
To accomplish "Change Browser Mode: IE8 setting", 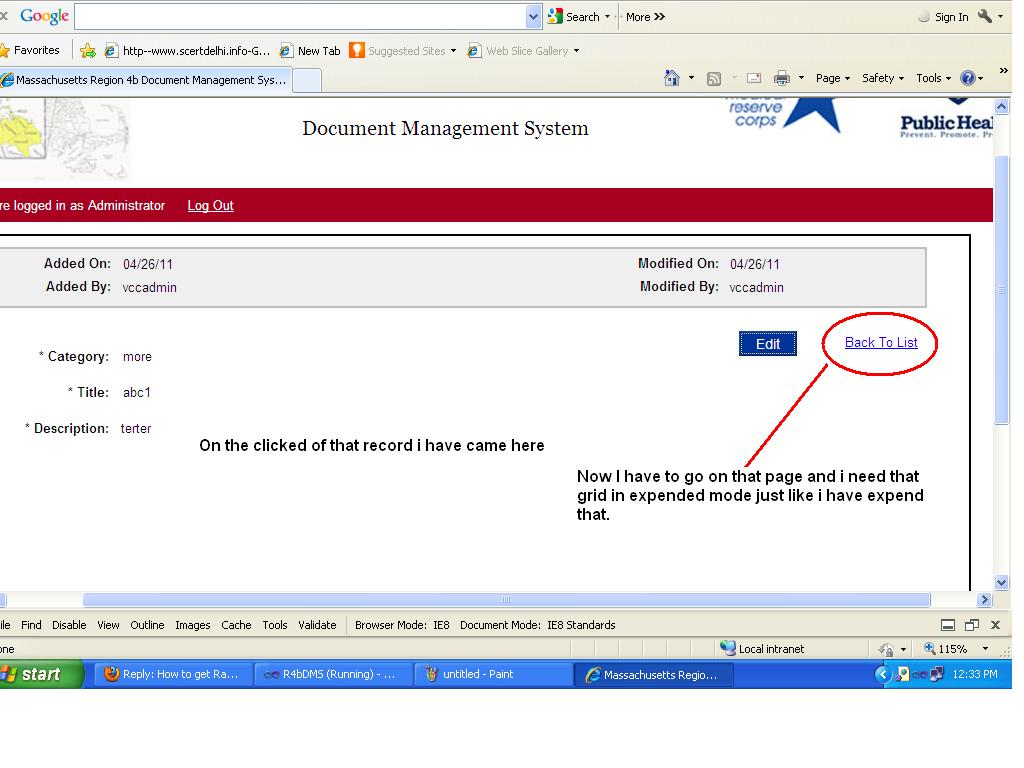I will pos(402,625).
